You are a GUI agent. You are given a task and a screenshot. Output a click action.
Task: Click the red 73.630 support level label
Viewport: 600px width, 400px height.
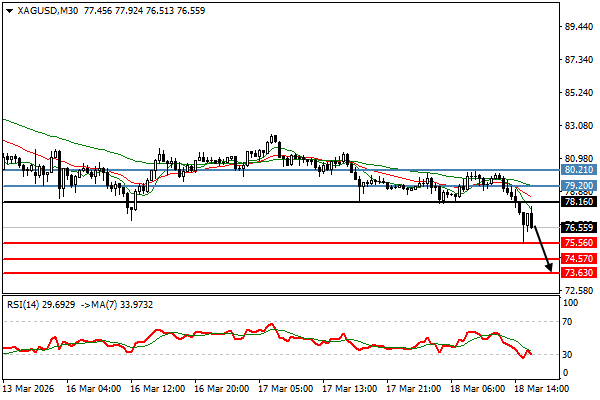coord(578,272)
